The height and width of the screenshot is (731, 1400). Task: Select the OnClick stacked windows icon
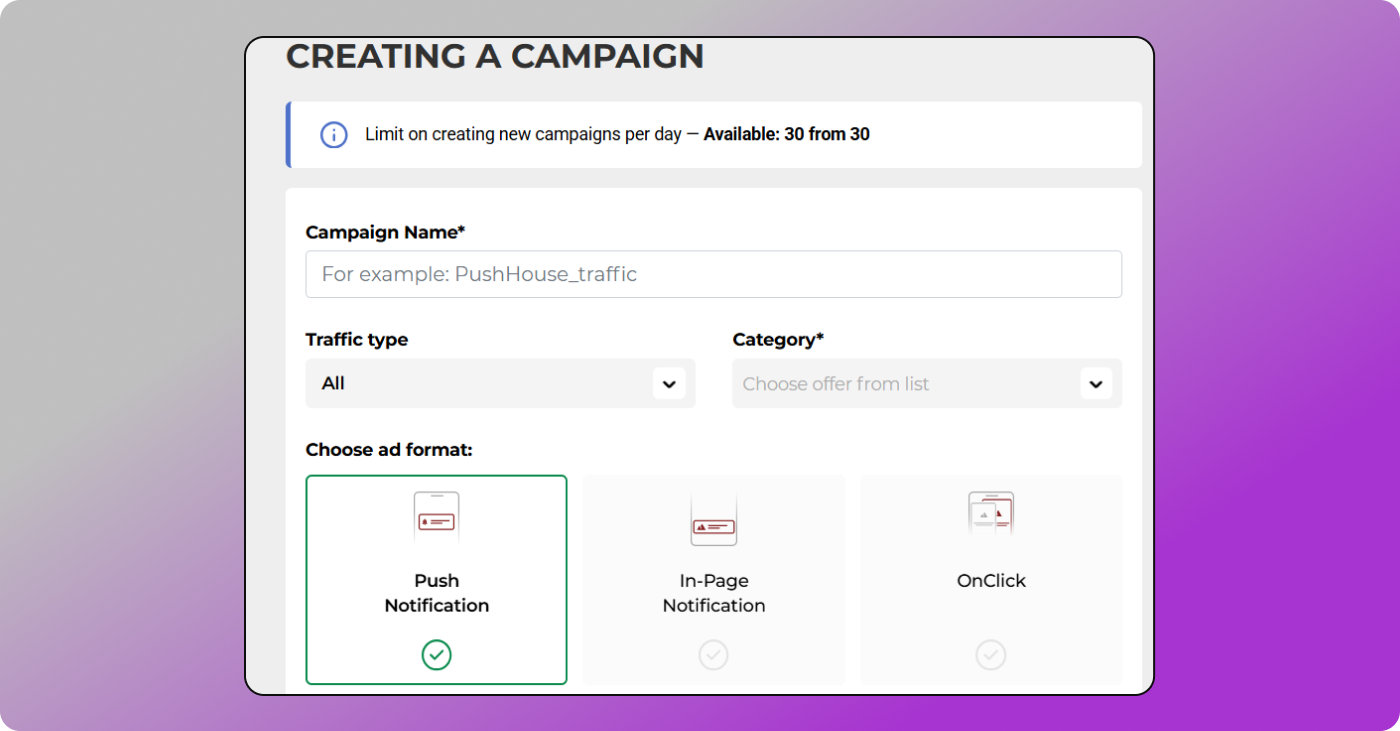[990, 515]
